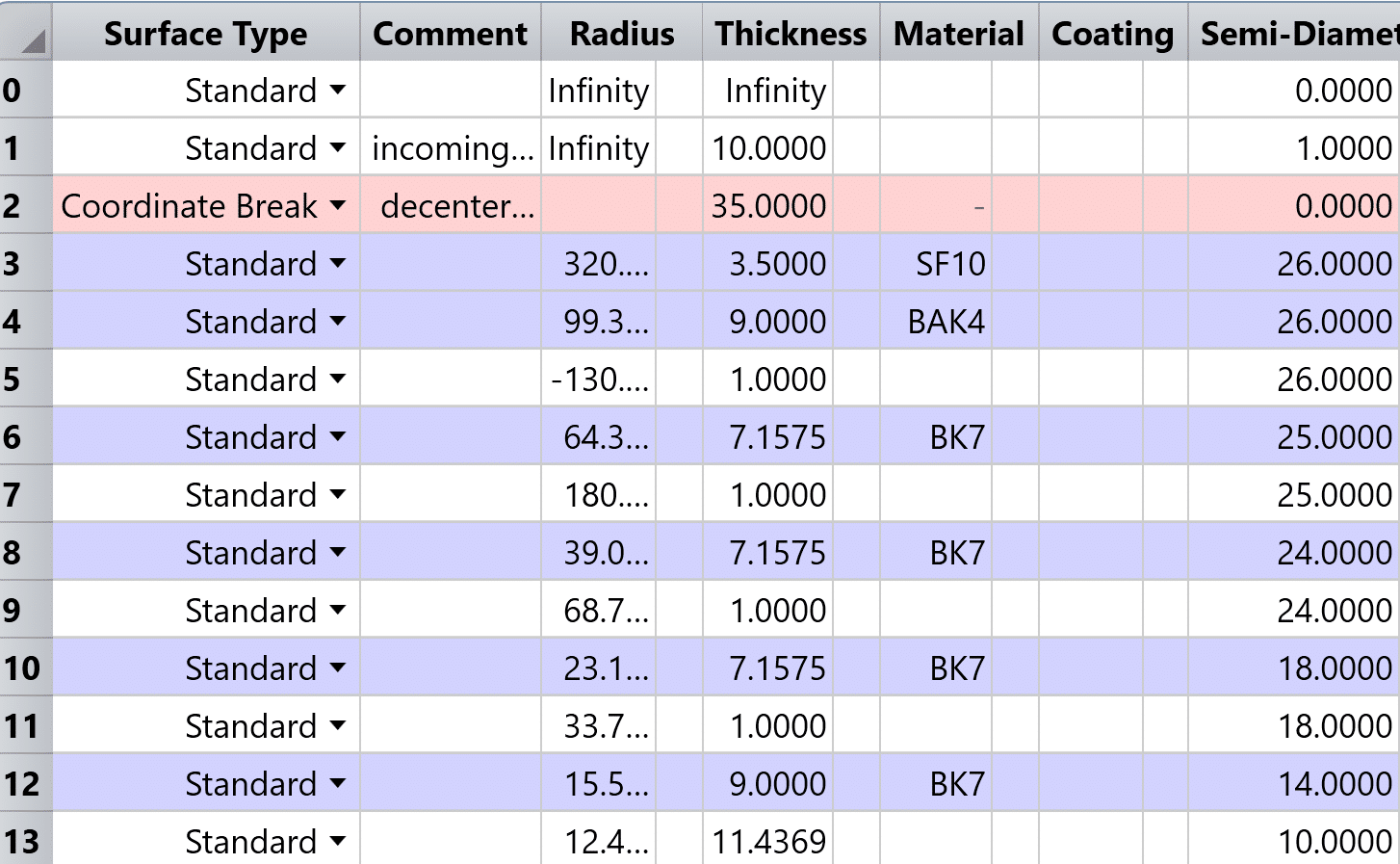
Task: Click the 'incoming...' comment cell in row 1
Action: click(451, 147)
